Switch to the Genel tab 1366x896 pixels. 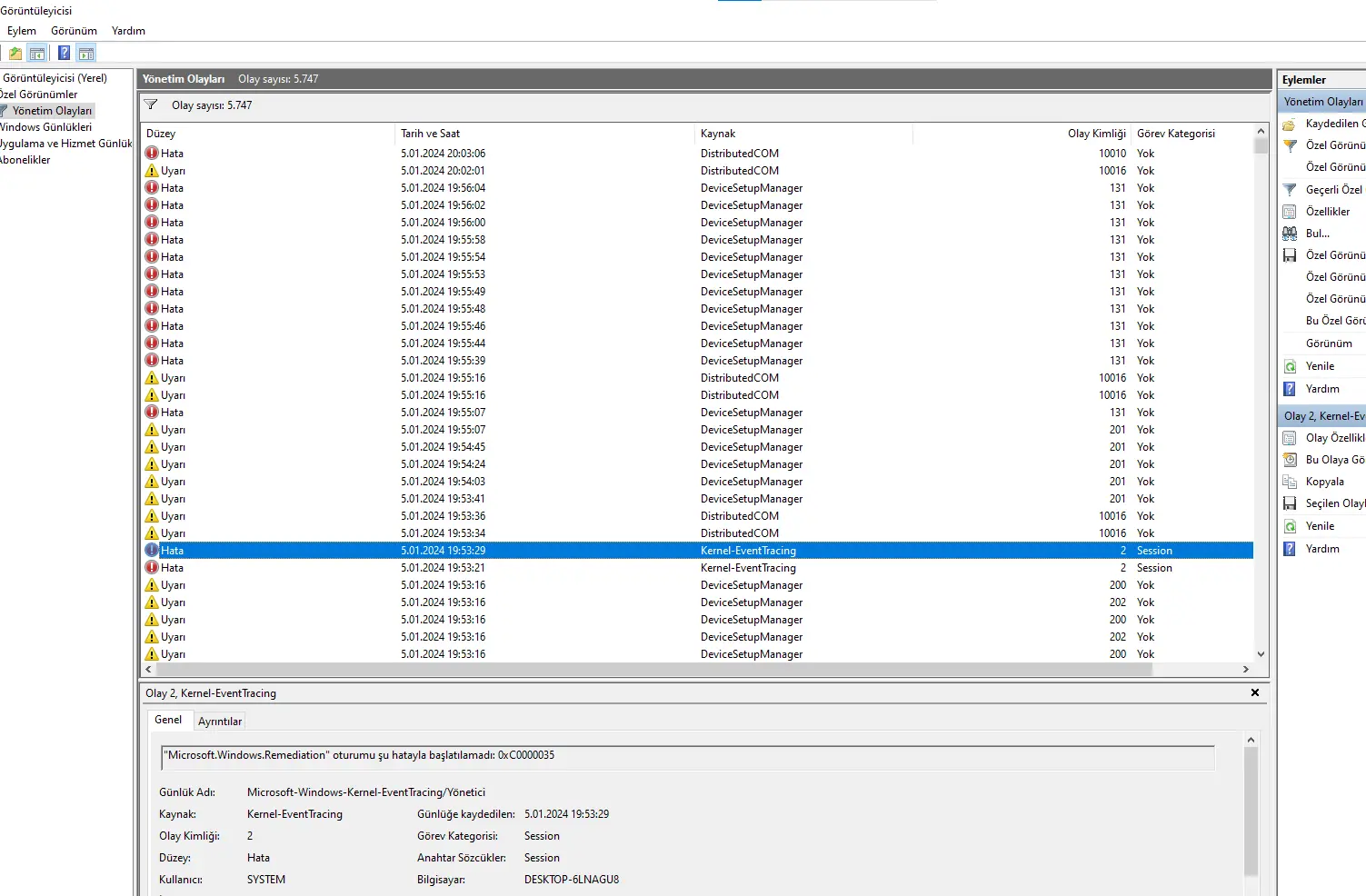point(168,720)
